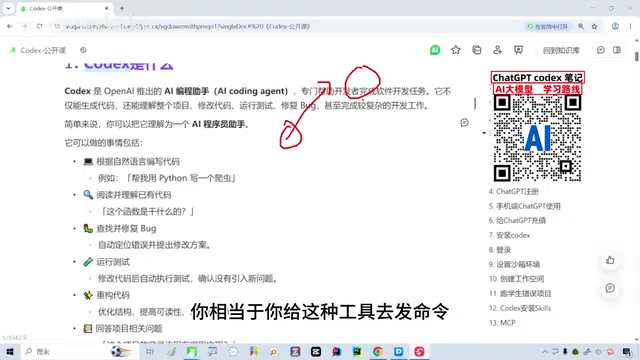Open the comments icon in the document header
Image resolution: width=640 pixels, height=360 pixels.
(x=600, y=50)
